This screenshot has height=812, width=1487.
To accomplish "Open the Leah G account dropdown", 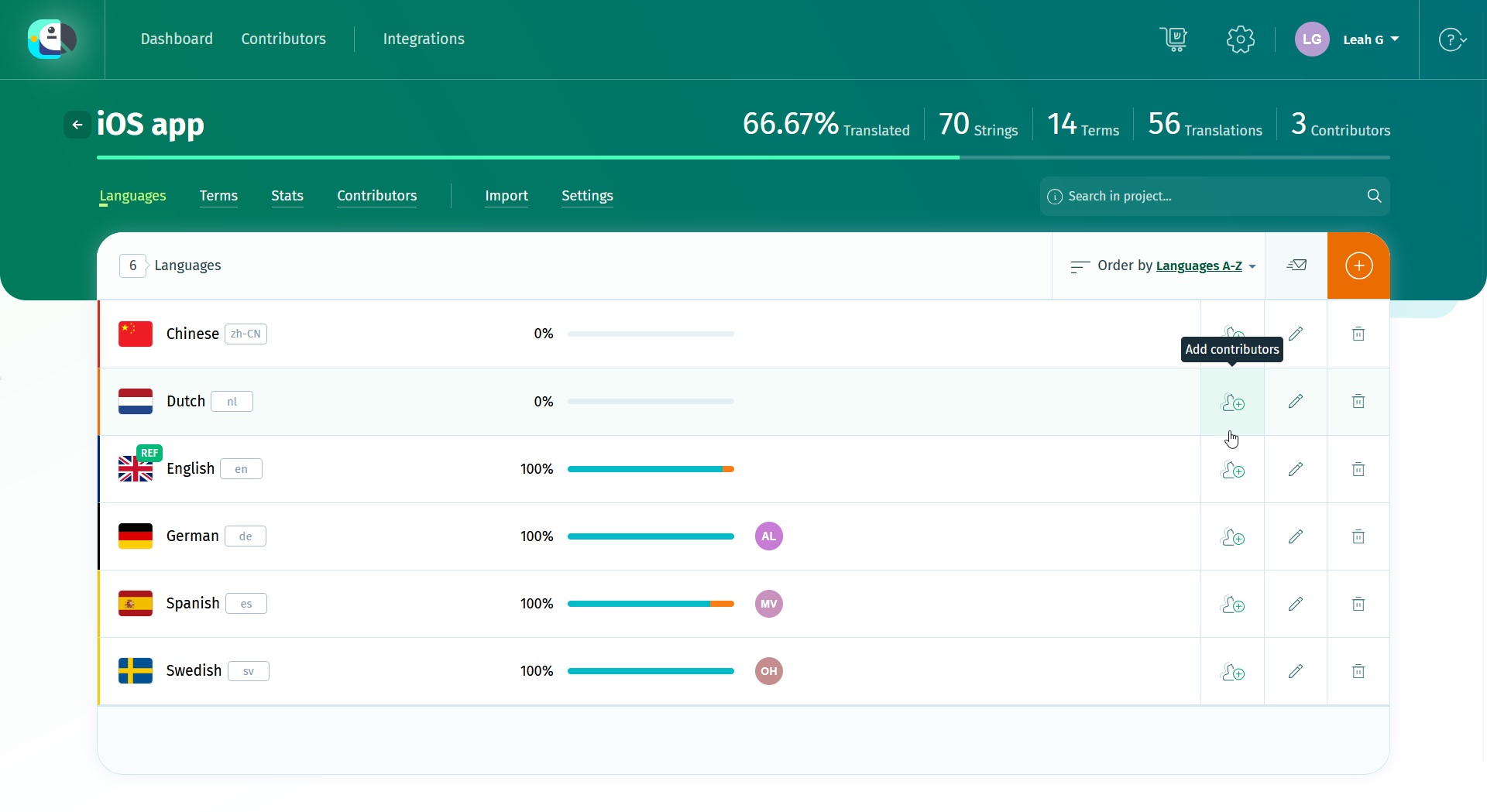I will click(1371, 39).
